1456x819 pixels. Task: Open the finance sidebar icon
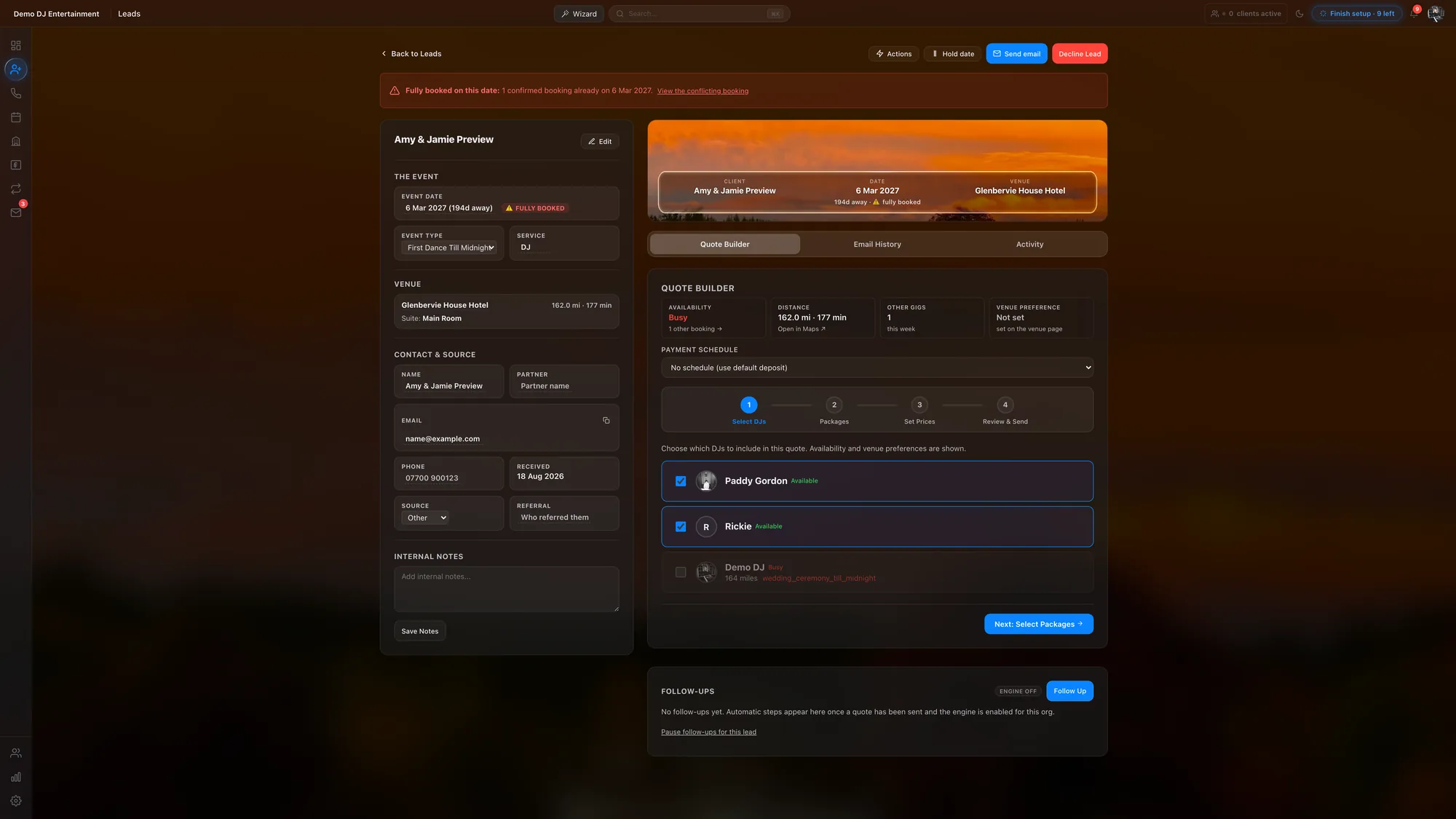[x=15, y=165]
